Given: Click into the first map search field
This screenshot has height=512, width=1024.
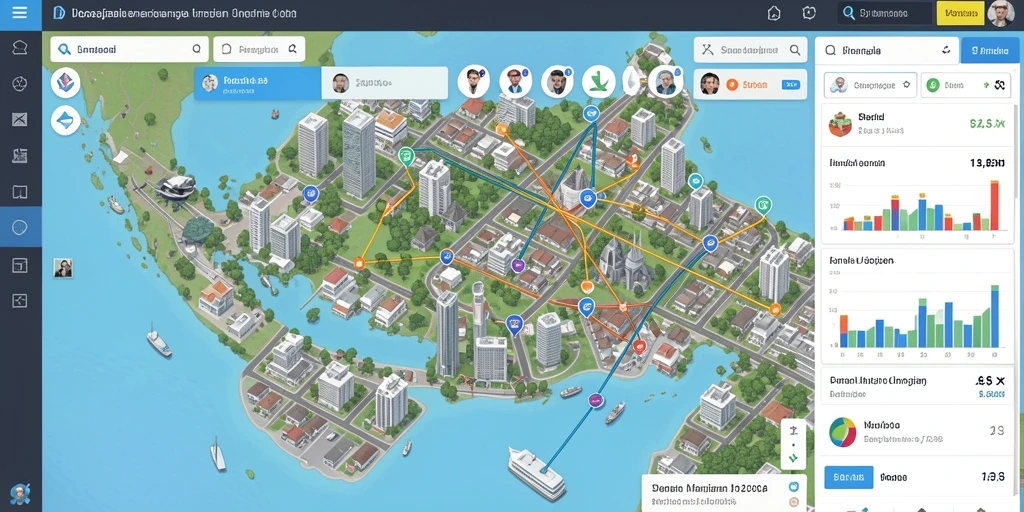Looking at the screenshot, I should click(x=129, y=49).
